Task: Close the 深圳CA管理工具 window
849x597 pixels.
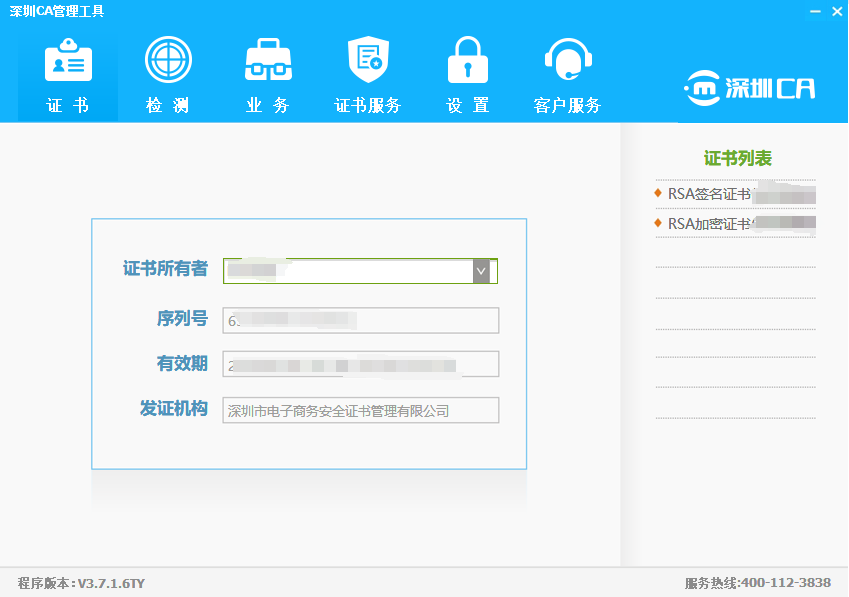Action: 837,11
